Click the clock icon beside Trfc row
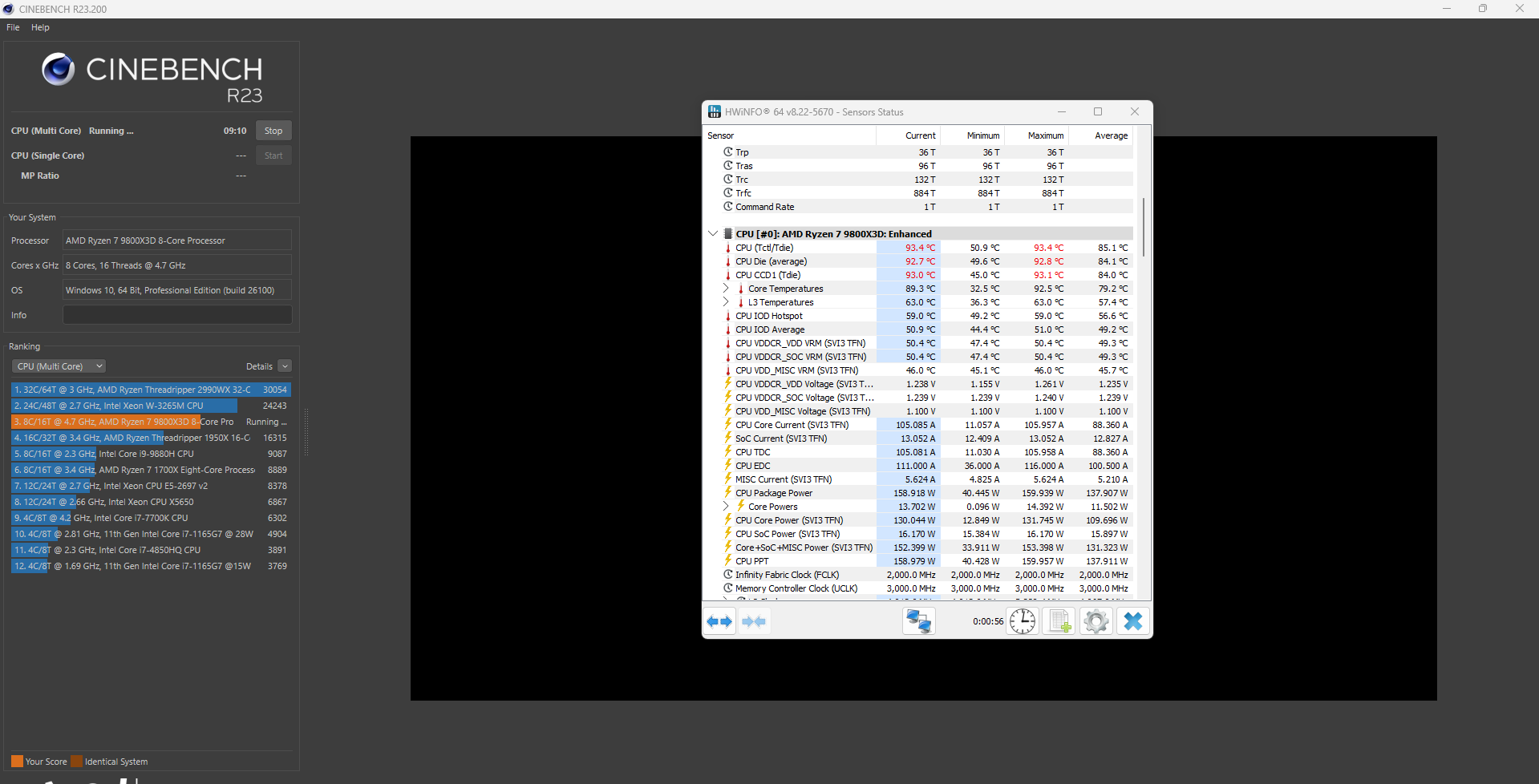Image resolution: width=1539 pixels, height=784 pixels. [728, 193]
